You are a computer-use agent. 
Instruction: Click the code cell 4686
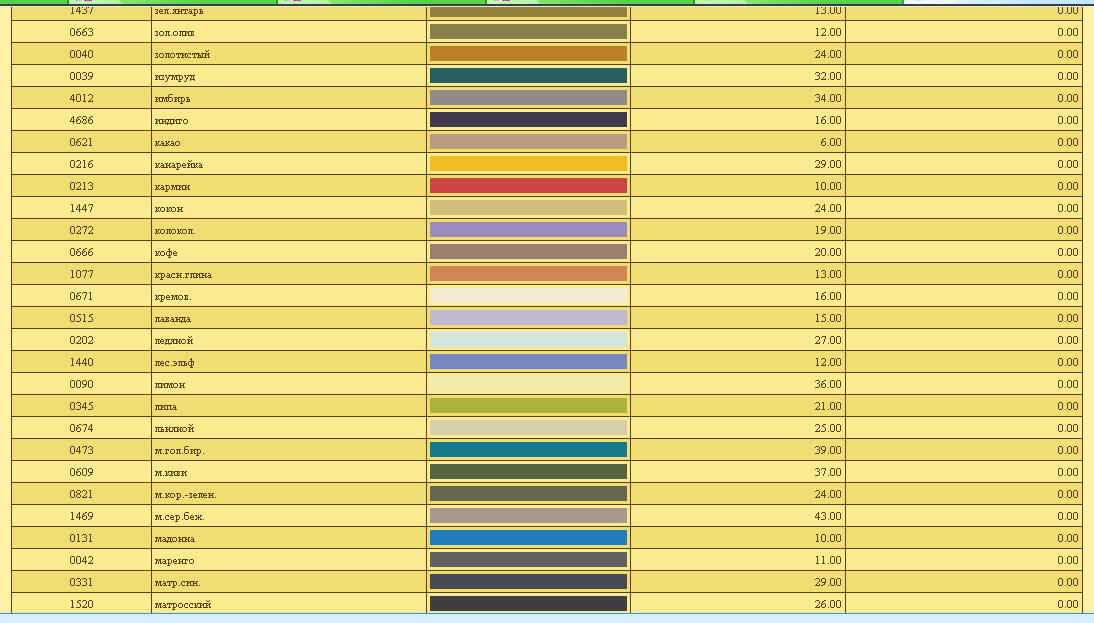pyautogui.click(x=82, y=120)
